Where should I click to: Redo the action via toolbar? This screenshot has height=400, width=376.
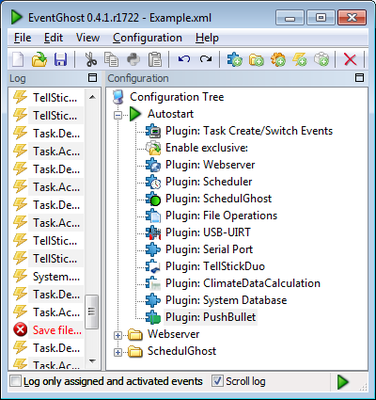click(x=206, y=60)
